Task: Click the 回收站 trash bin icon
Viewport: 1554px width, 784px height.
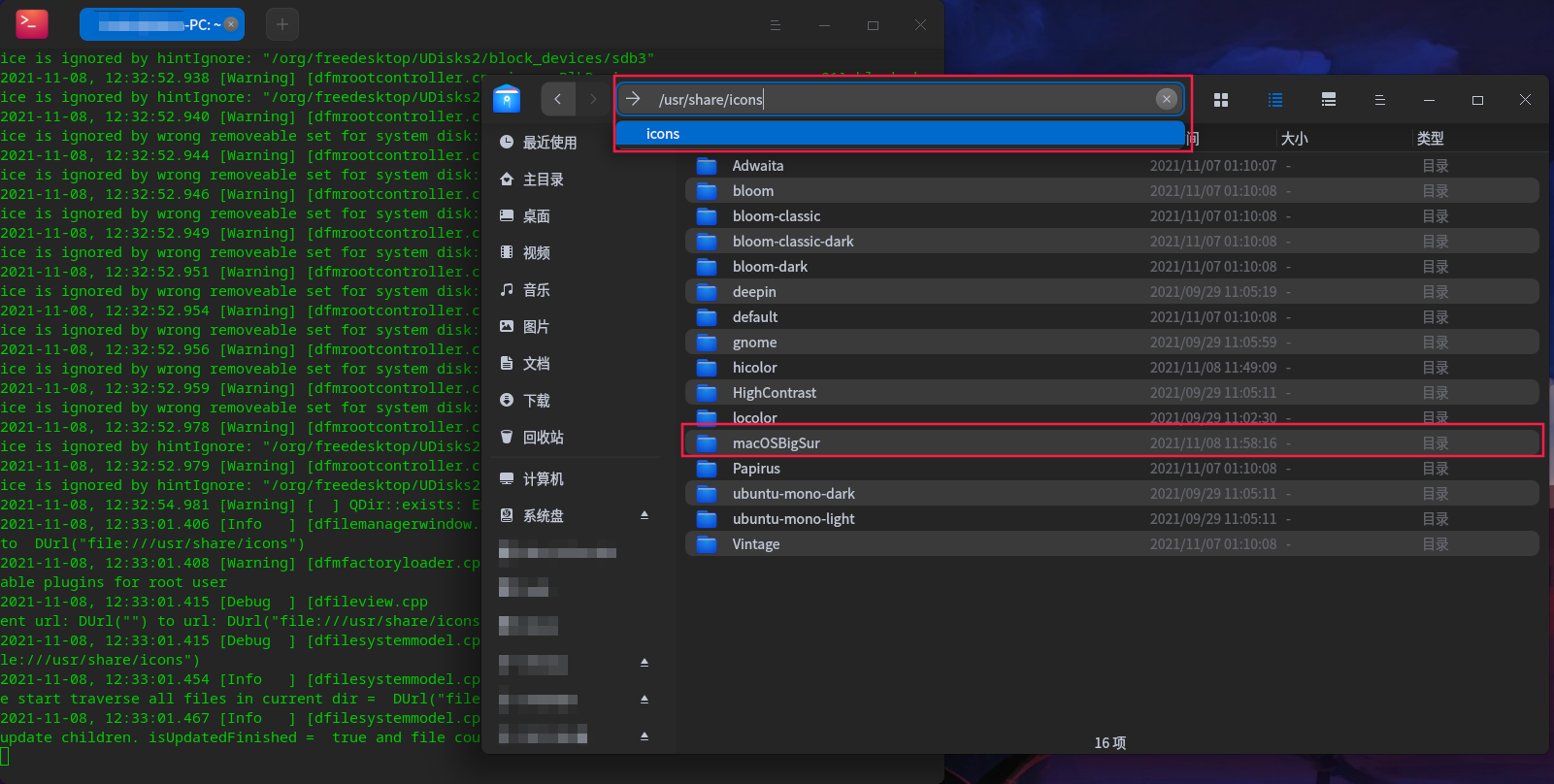Action: pyautogui.click(x=507, y=437)
